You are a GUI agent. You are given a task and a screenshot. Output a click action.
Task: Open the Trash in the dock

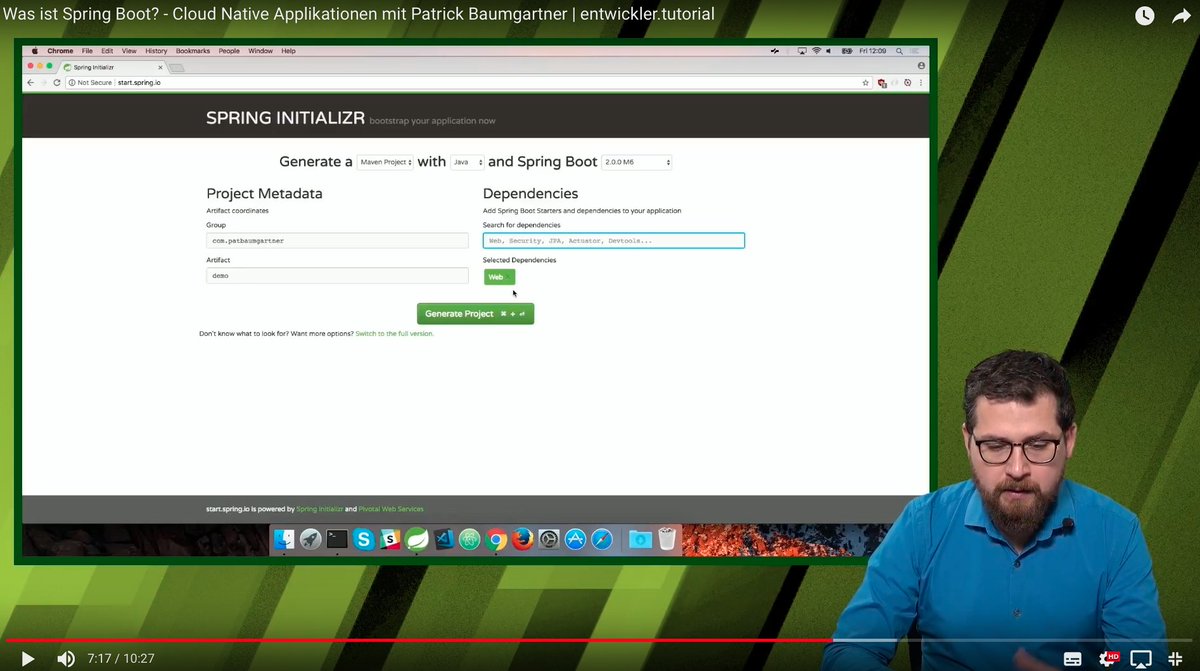point(667,540)
